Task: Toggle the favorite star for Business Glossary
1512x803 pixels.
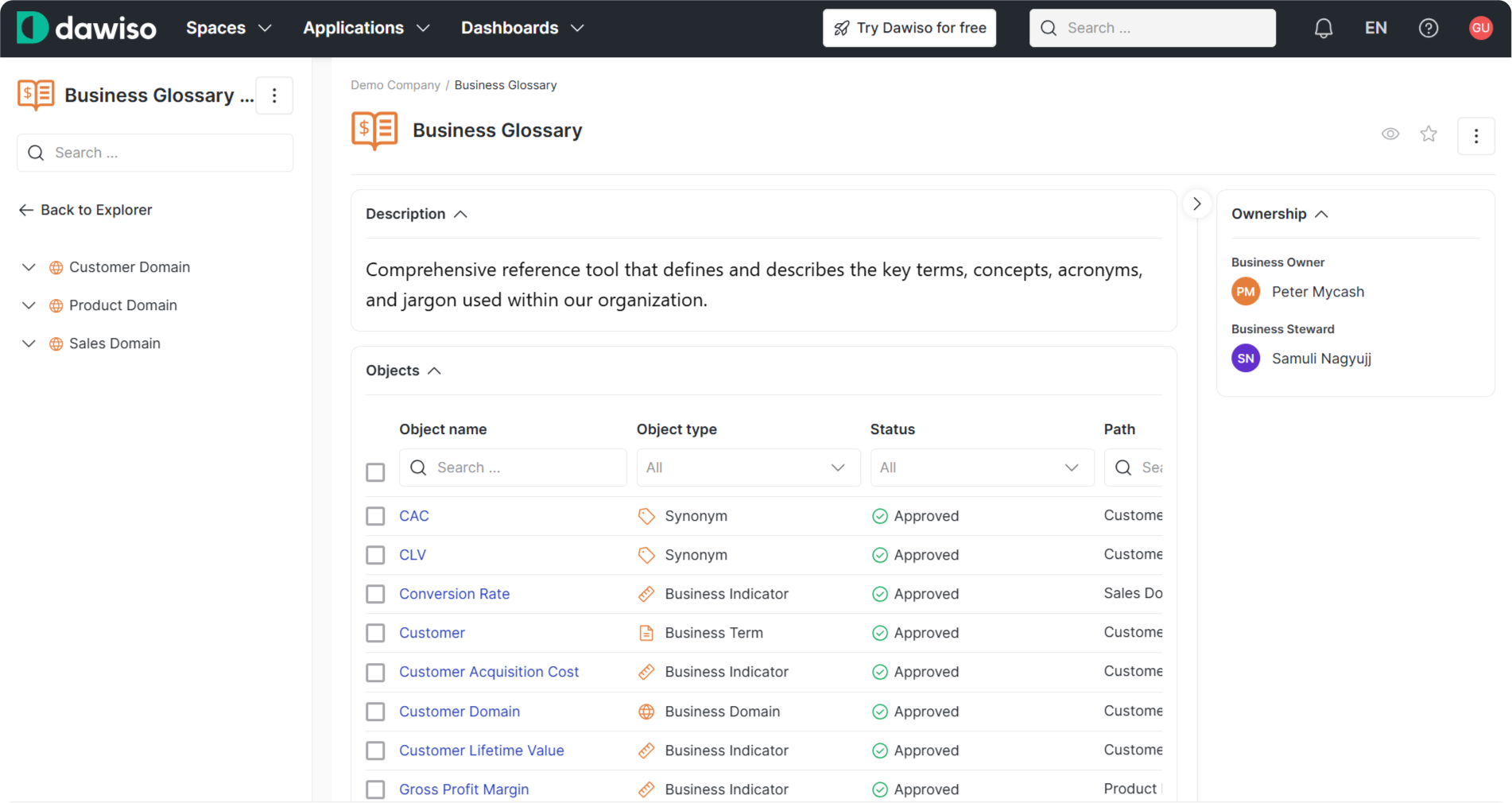Action: pyautogui.click(x=1429, y=134)
